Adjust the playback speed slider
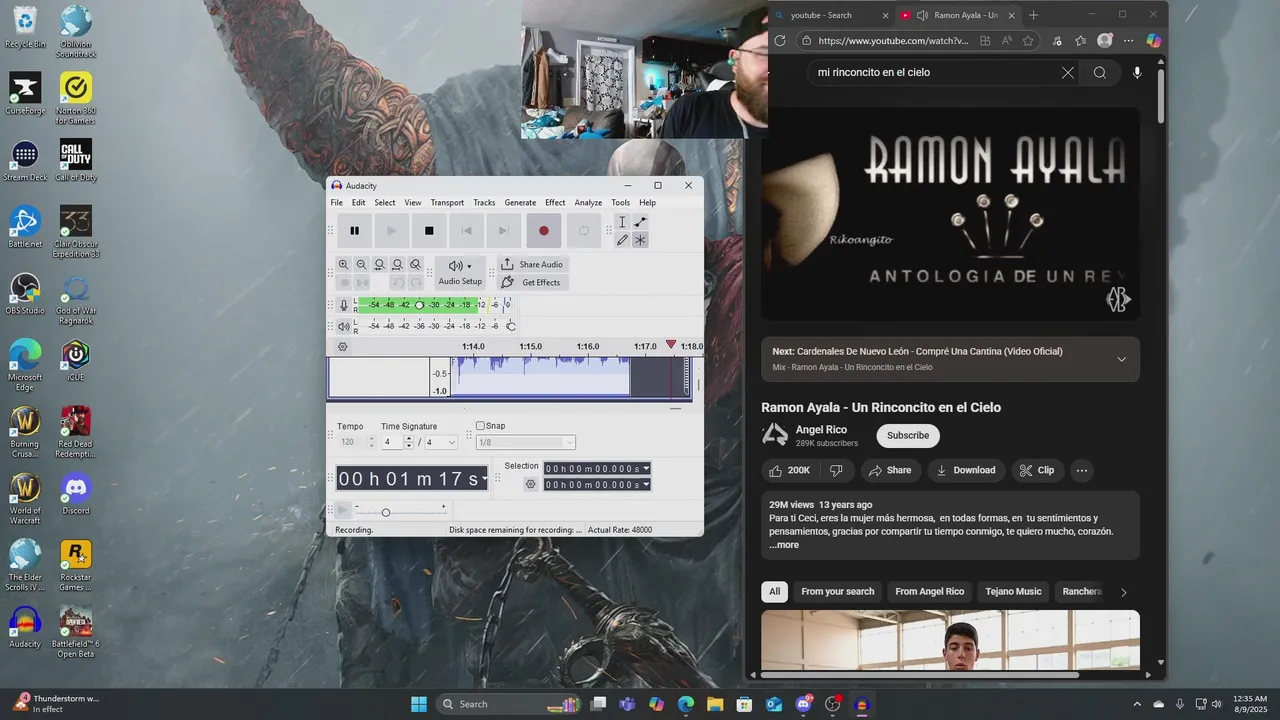 386,512
